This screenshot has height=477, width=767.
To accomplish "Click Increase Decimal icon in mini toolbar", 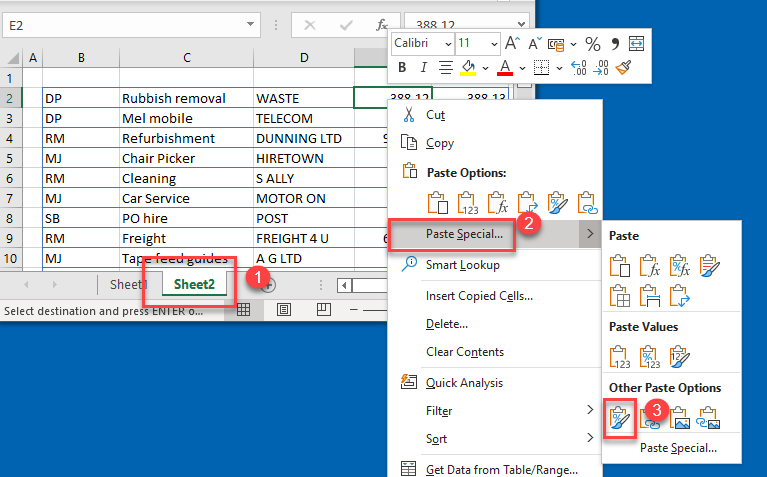I will [578, 68].
